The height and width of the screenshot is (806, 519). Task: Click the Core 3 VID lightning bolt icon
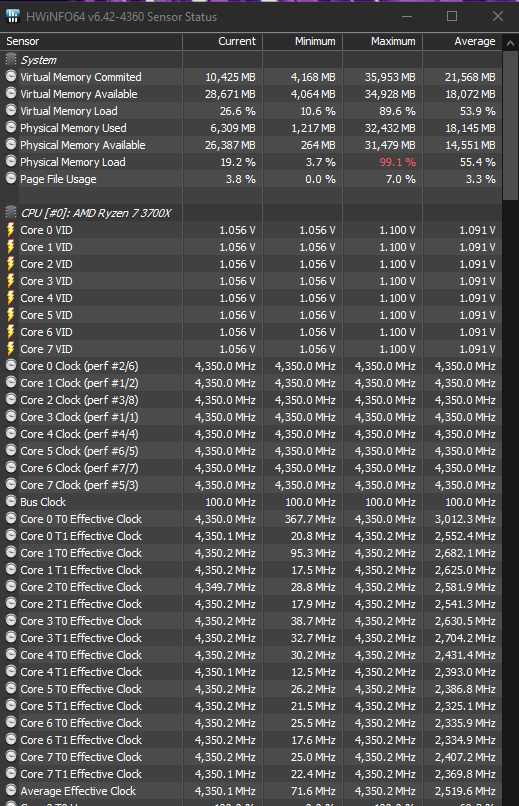click(11, 281)
